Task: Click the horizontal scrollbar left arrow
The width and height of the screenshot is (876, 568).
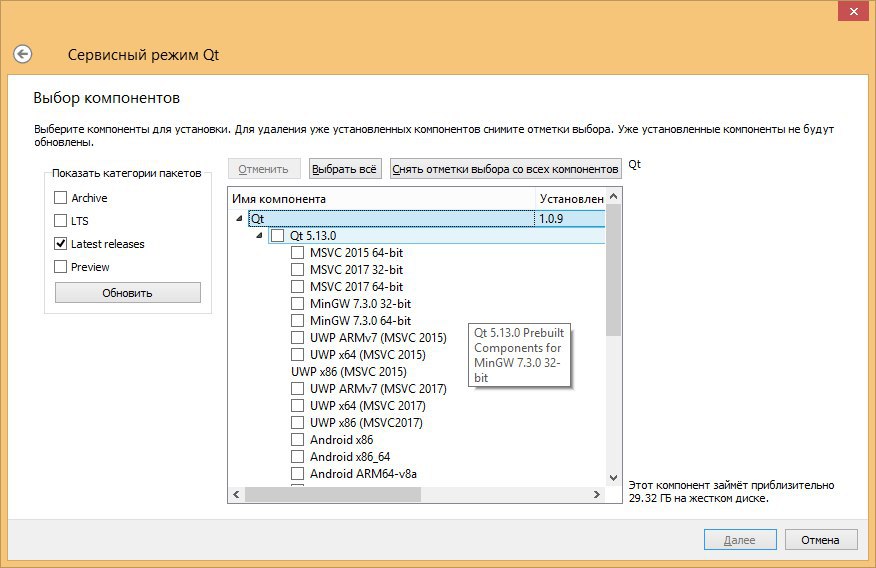Action: point(236,494)
